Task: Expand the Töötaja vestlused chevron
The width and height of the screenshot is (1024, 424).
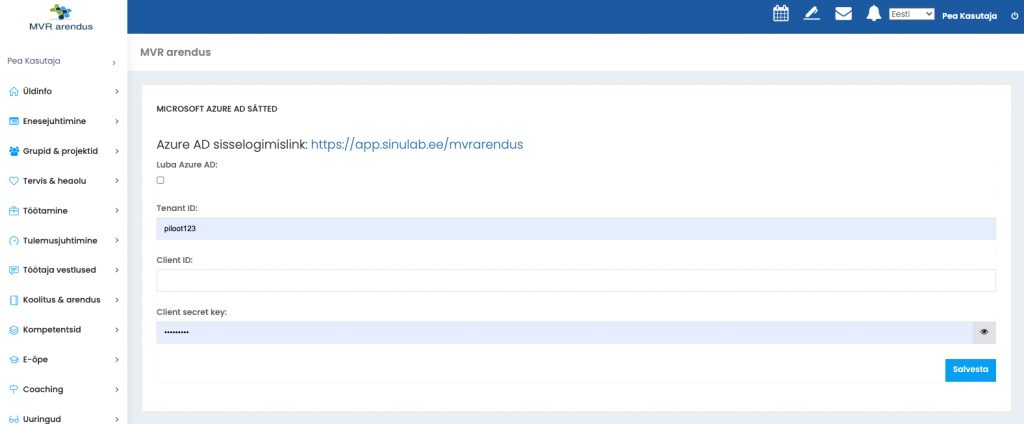Action: pos(117,270)
